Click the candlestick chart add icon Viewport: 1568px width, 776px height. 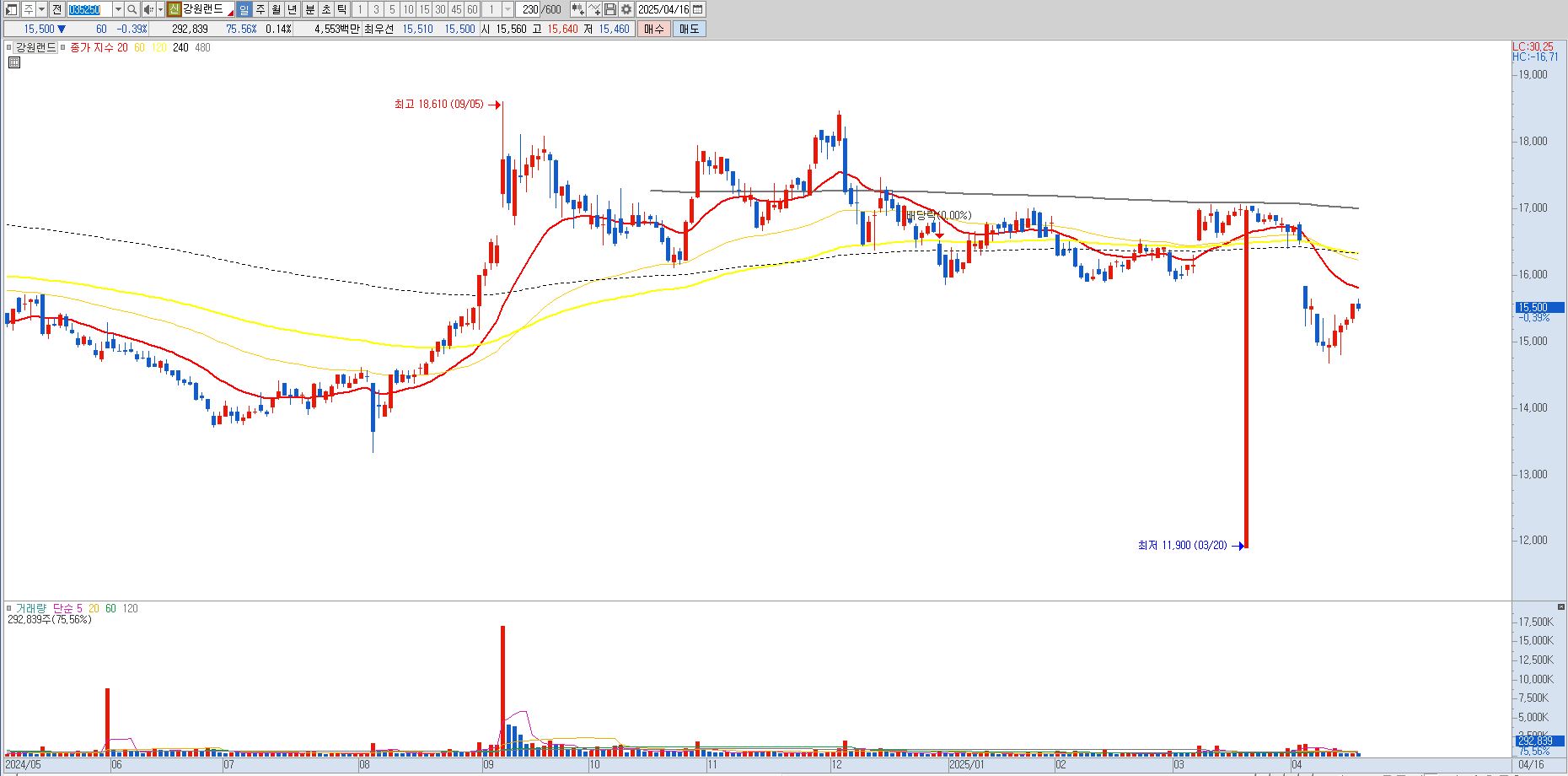(x=577, y=9)
